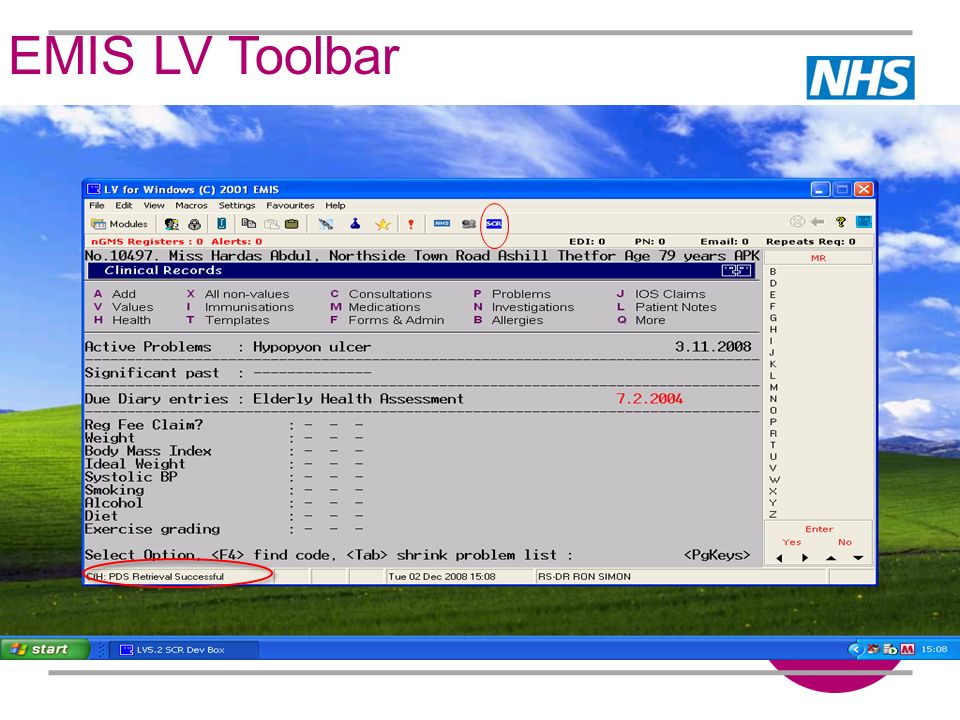Viewport: 960px width, 720px height.
Task: Click the MR button in side panel
Action: tap(819, 258)
